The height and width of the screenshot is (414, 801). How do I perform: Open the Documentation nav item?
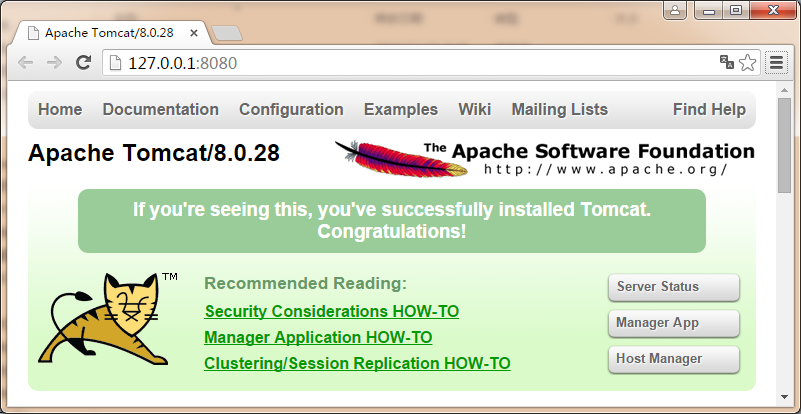[x=160, y=110]
